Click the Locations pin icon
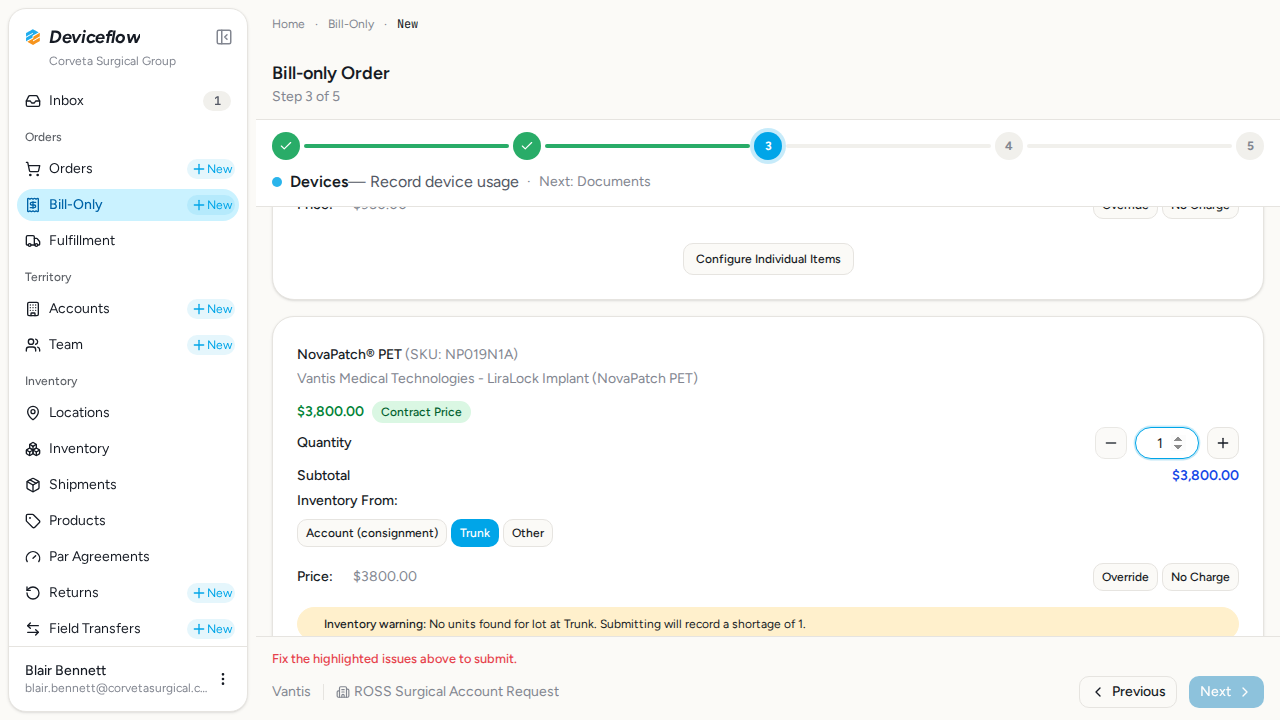This screenshot has height=720, width=1280. coord(33,413)
